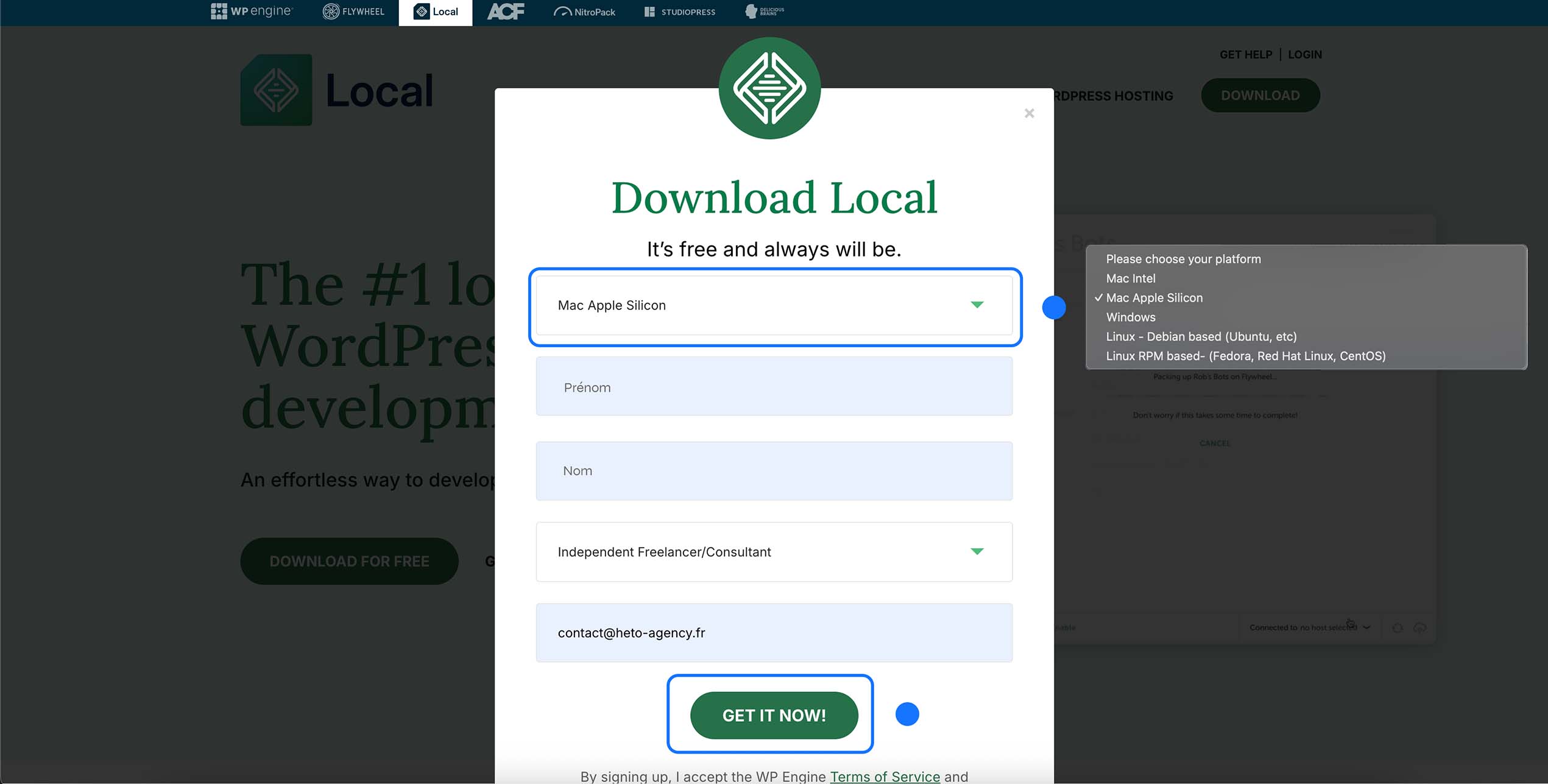Select Windows in the platform list
The image size is (1548, 784).
click(x=1130, y=317)
